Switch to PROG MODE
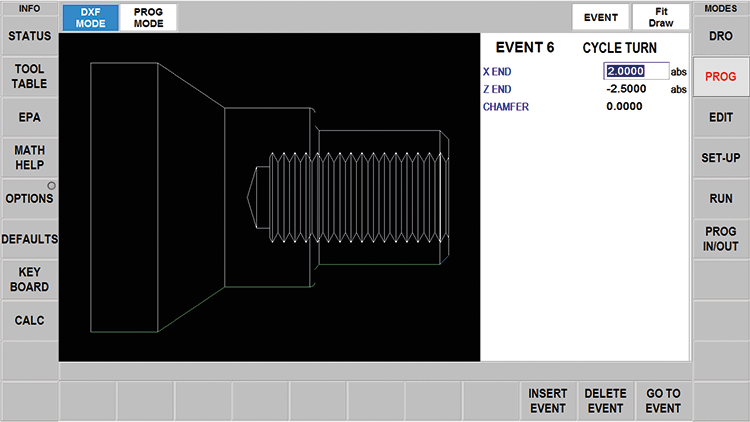 coord(148,18)
